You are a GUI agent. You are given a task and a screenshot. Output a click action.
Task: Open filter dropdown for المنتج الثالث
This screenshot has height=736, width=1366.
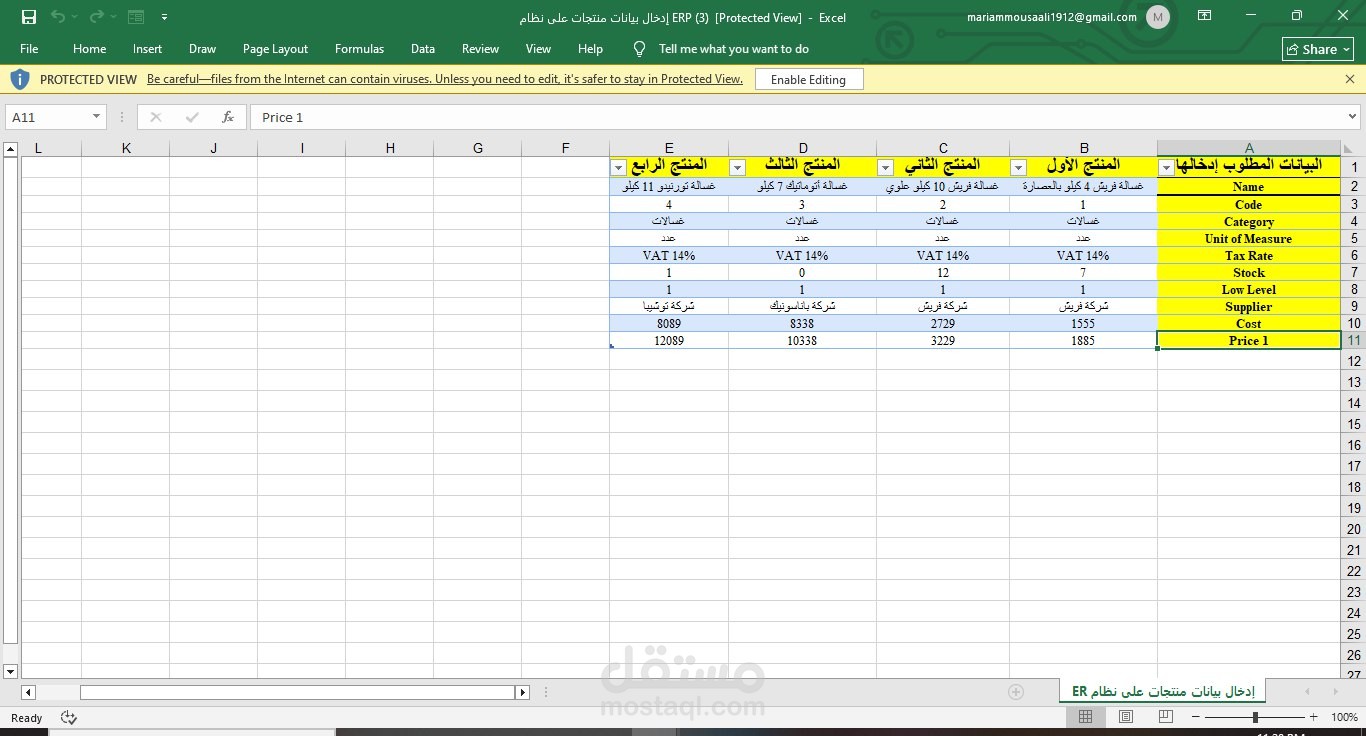pyautogui.click(x=737, y=167)
